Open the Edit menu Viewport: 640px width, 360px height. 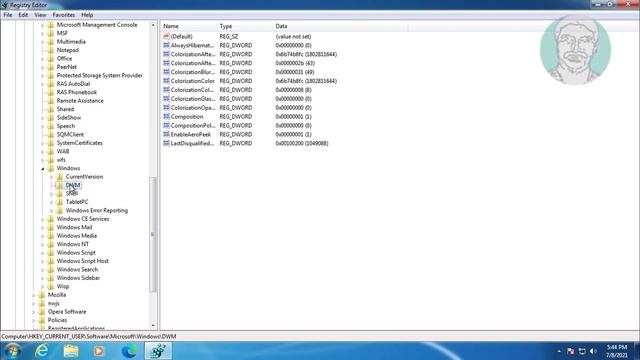(23, 15)
